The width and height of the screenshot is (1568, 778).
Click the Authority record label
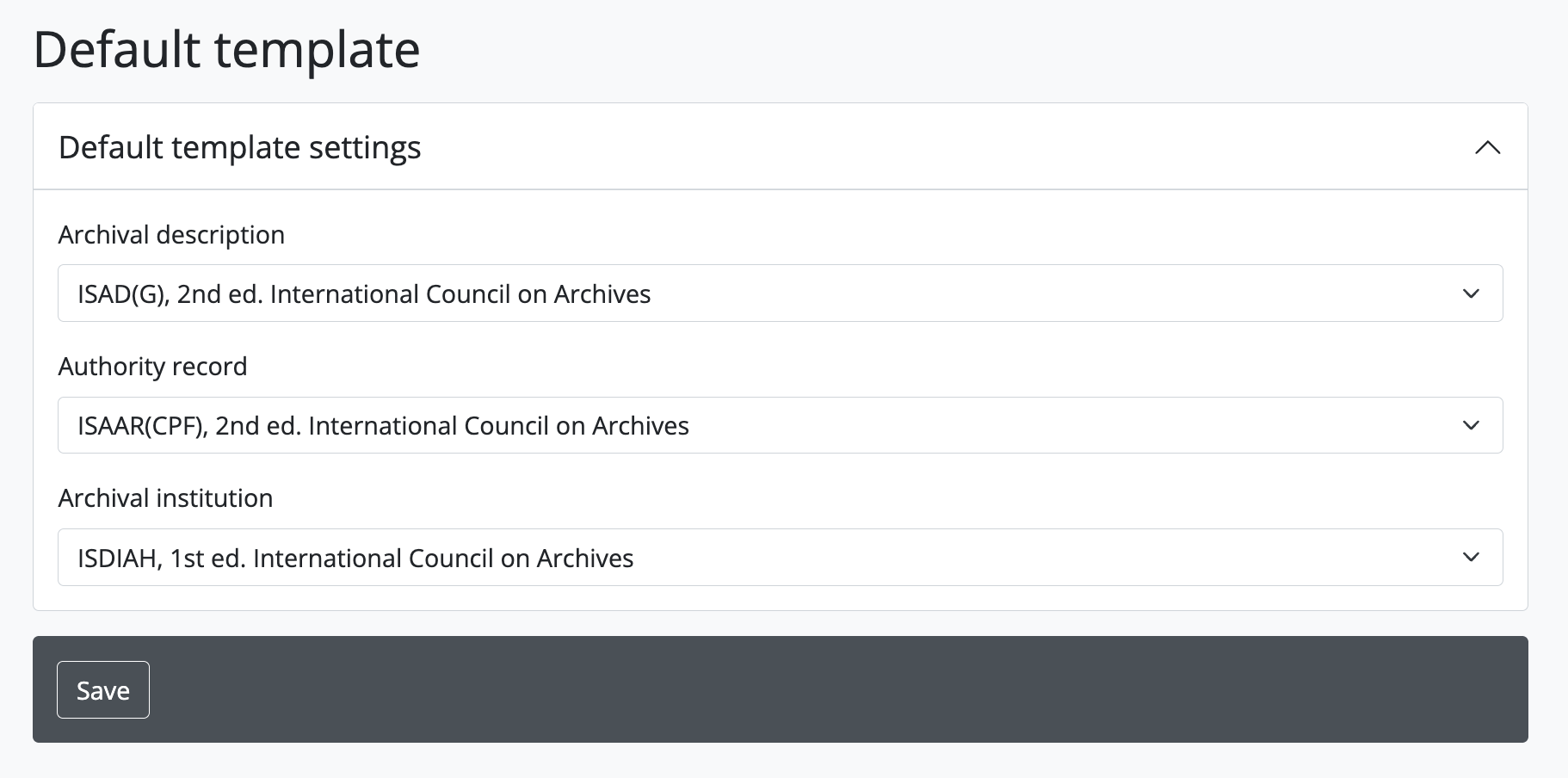tap(152, 367)
